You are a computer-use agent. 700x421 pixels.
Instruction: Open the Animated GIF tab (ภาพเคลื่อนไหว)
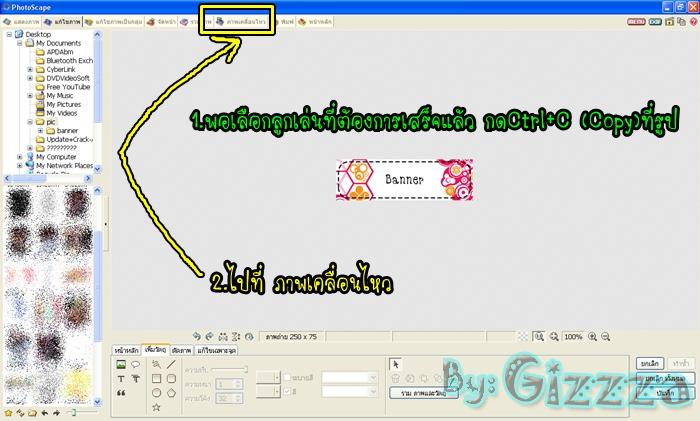pyautogui.click(x=241, y=22)
